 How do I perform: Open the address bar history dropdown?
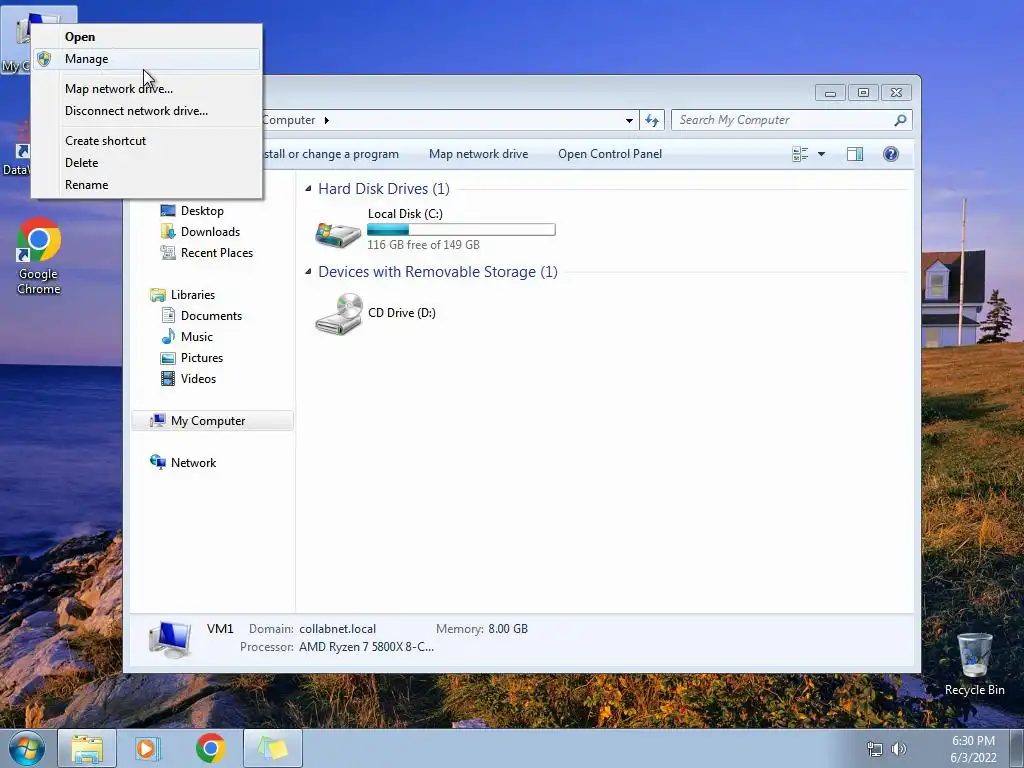point(629,120)
